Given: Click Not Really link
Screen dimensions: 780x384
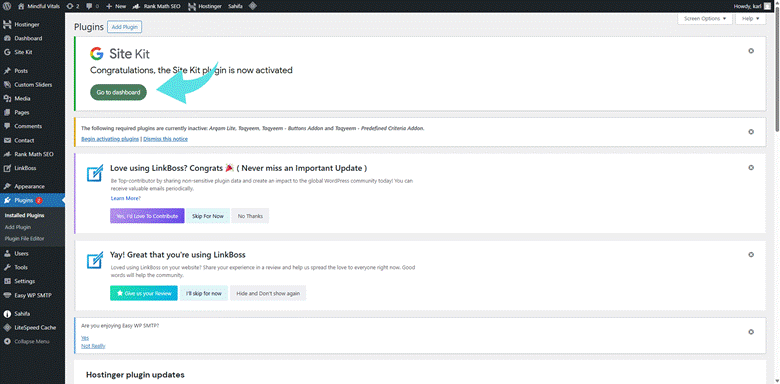Looking at the screenshot, I should [x=93, y=346].
